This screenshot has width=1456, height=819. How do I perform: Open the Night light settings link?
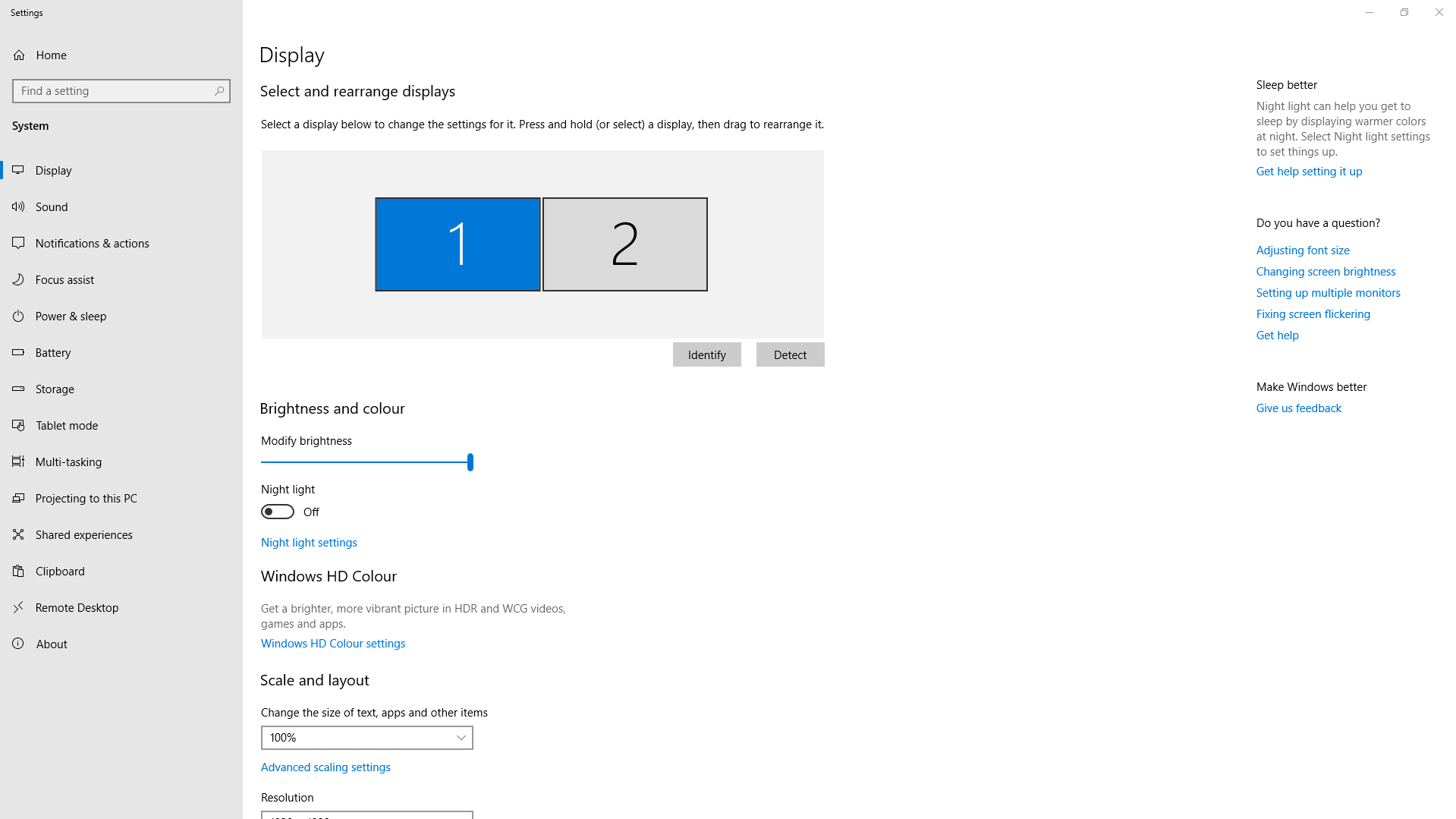309,542
